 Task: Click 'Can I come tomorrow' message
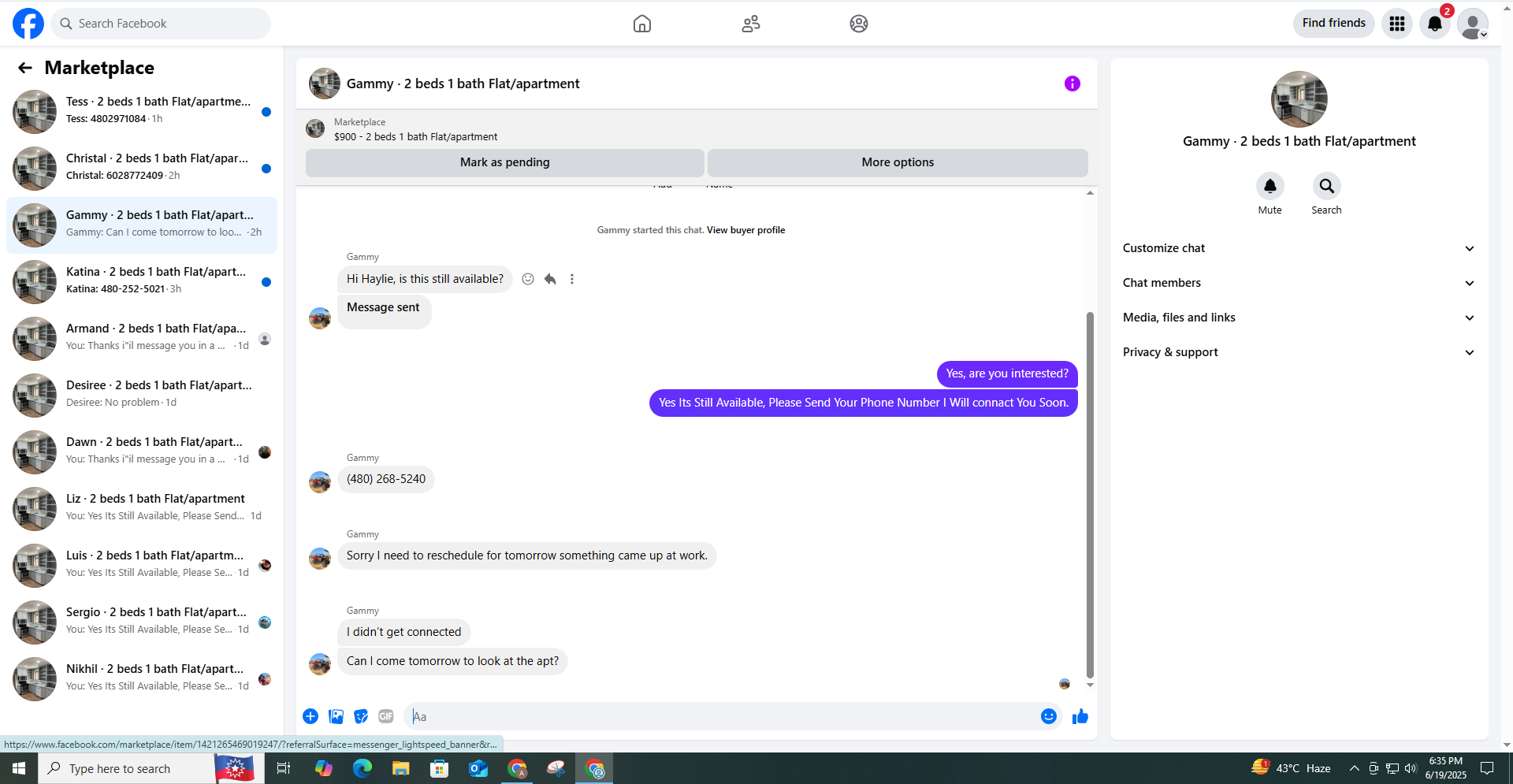point(452,661)
